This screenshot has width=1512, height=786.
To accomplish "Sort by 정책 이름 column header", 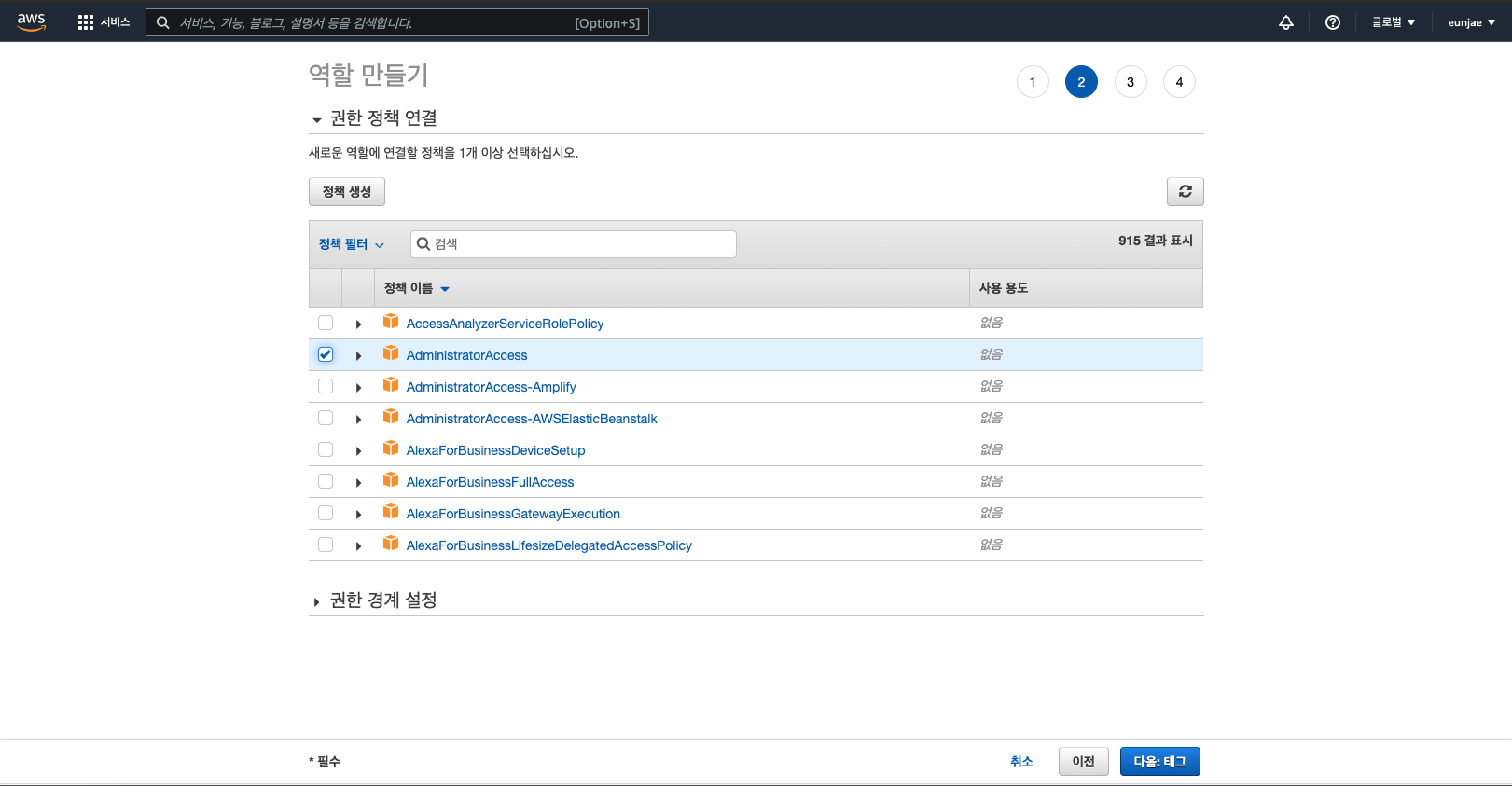I will tap(417, 288).
